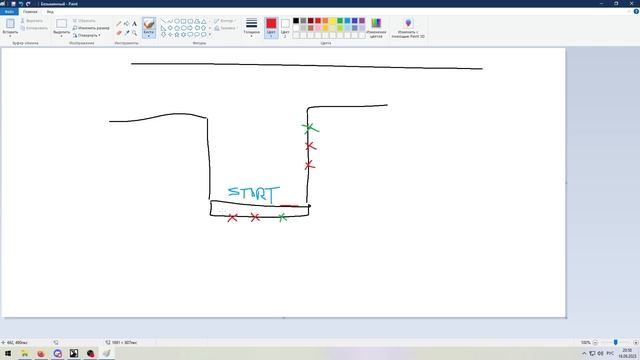Pick the yellow color swatch
This screenshot has width=640, height=360.
pos(333,21)
